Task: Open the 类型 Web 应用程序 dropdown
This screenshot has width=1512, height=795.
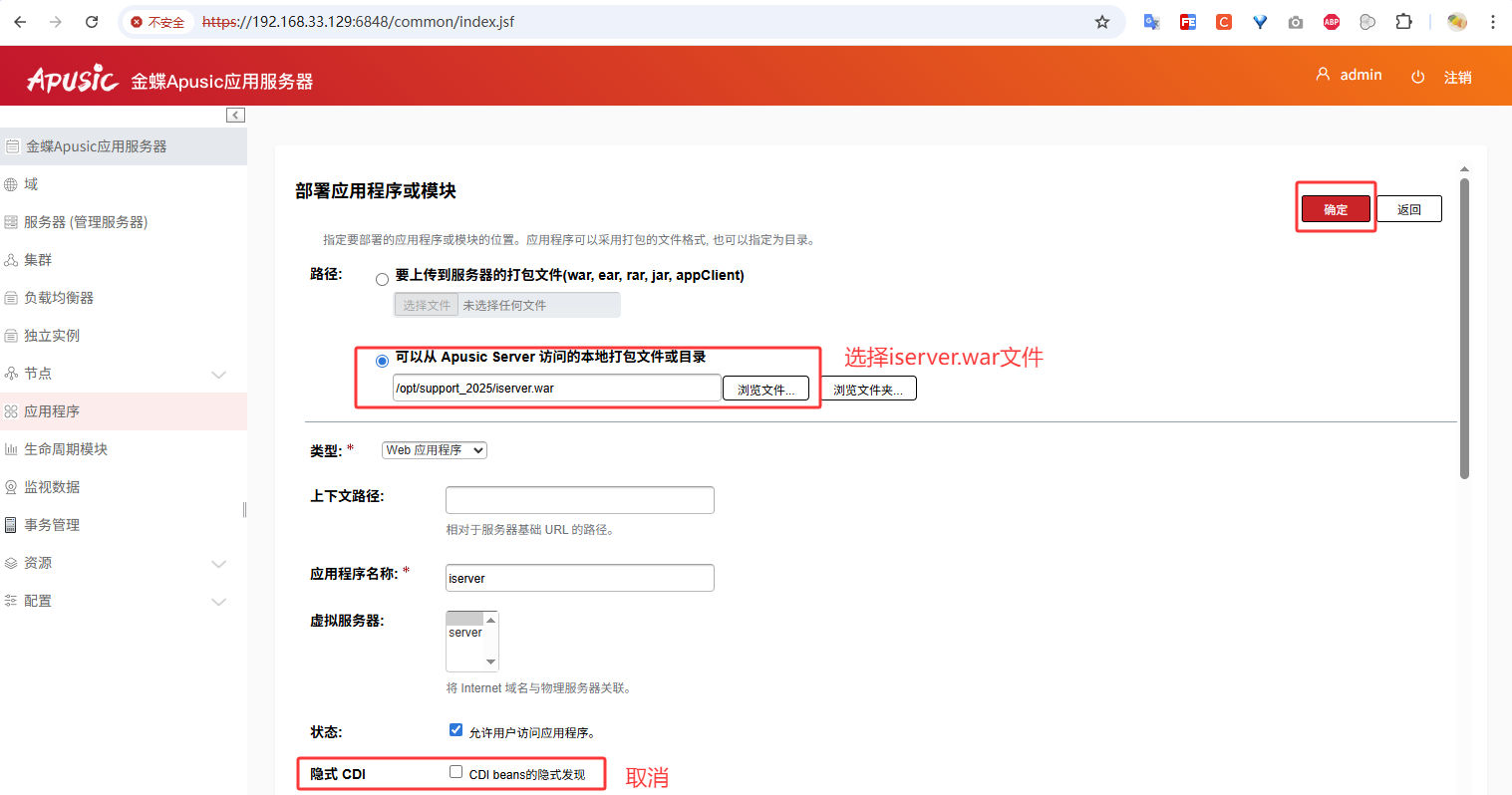Action: [x=435, y=450]
